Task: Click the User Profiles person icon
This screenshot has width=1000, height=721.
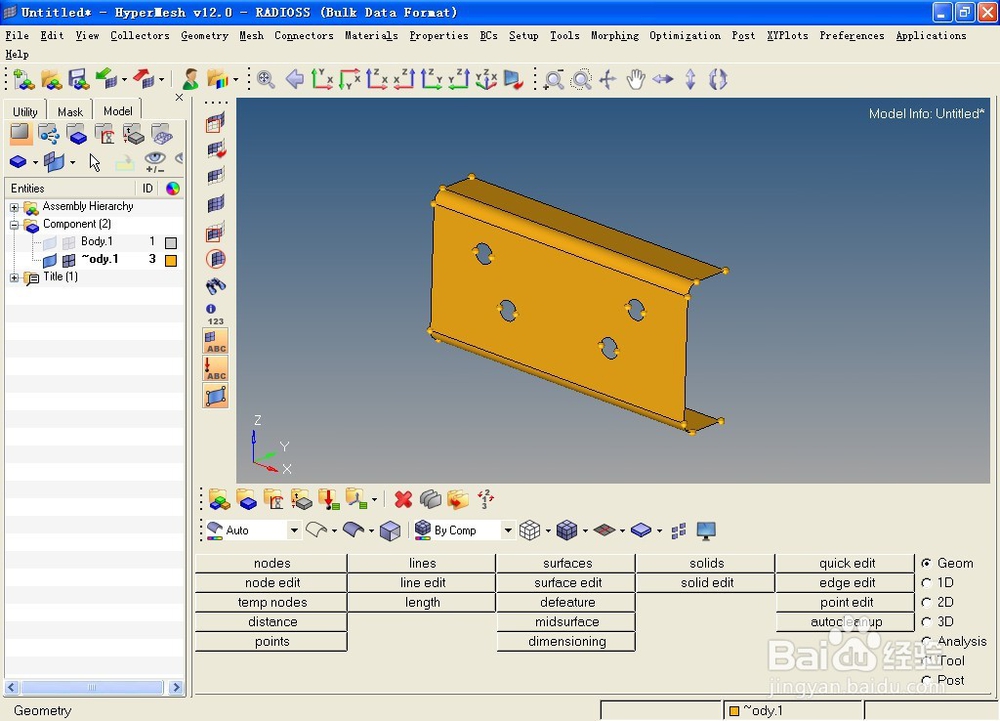Action: (190, 79)
